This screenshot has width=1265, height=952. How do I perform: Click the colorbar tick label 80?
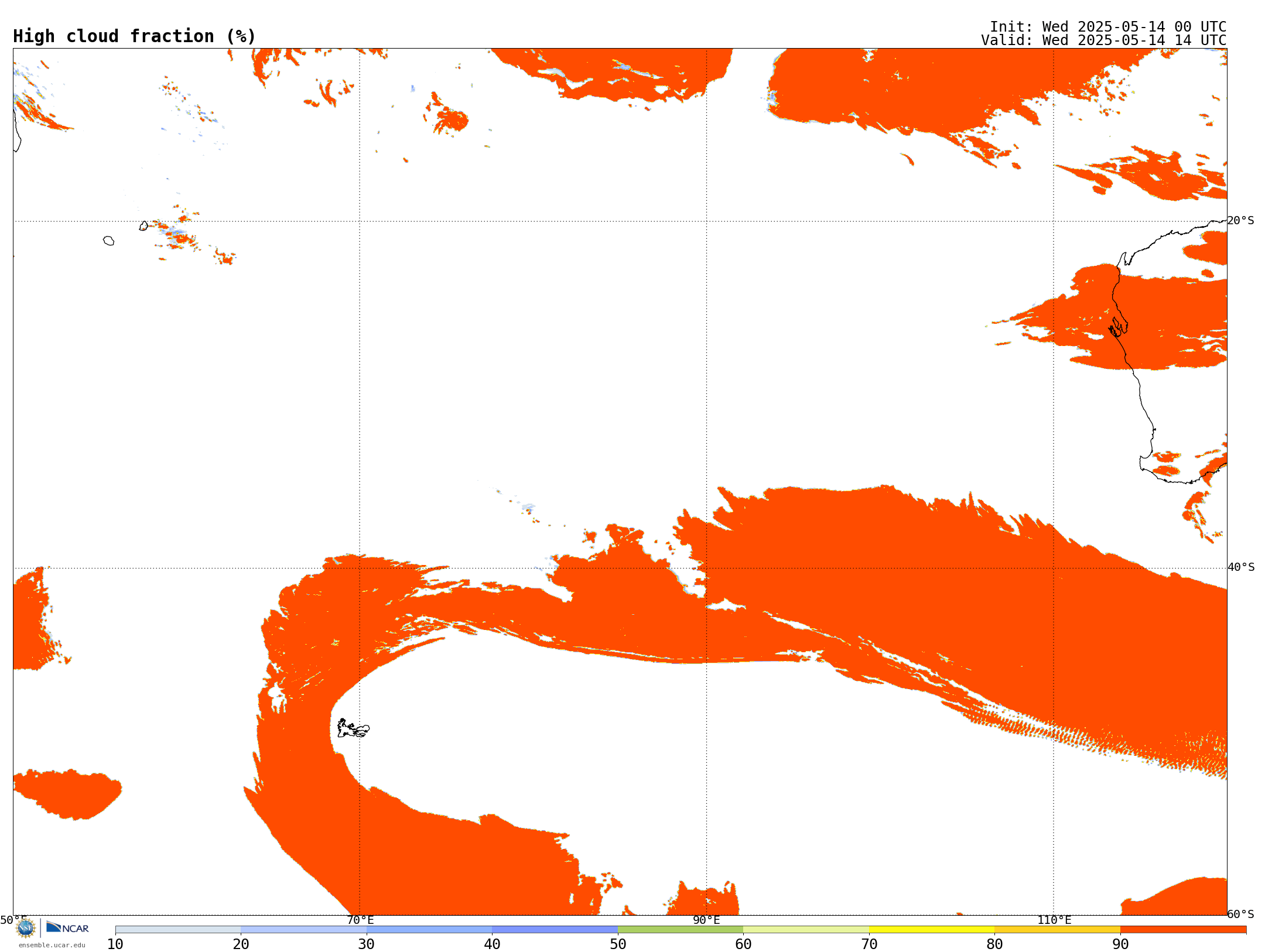[994, 944]
